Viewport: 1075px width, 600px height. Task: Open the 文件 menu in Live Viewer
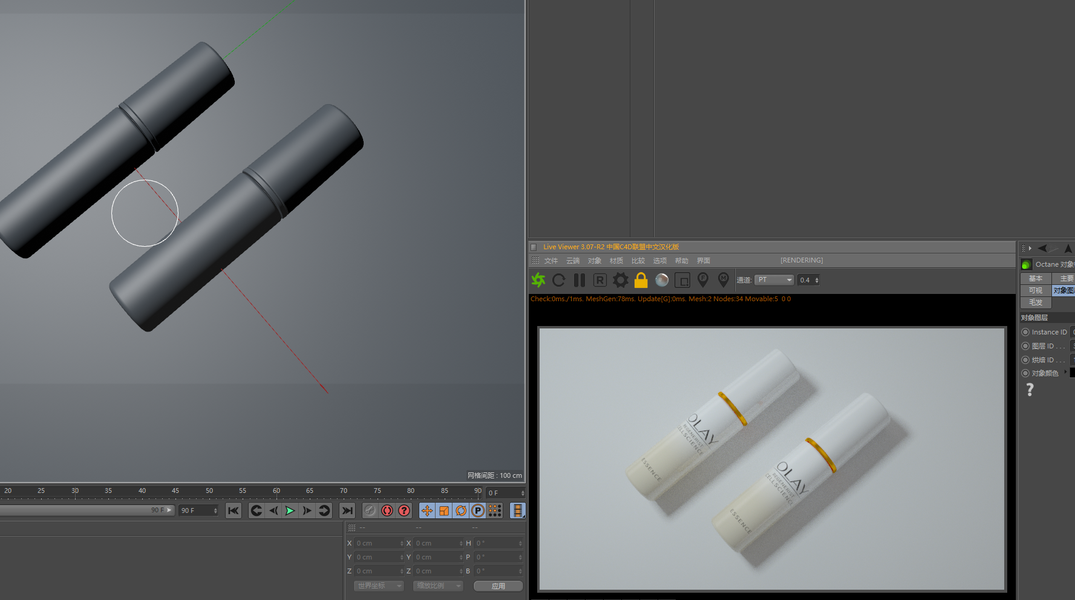tap(551, 261)
